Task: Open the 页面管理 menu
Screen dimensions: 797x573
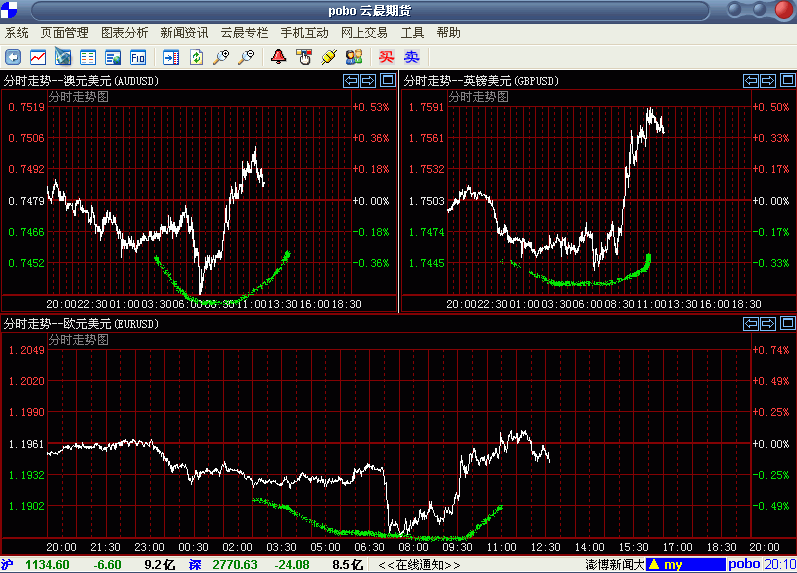Action: pyautogui.click(x=65, y=33)
